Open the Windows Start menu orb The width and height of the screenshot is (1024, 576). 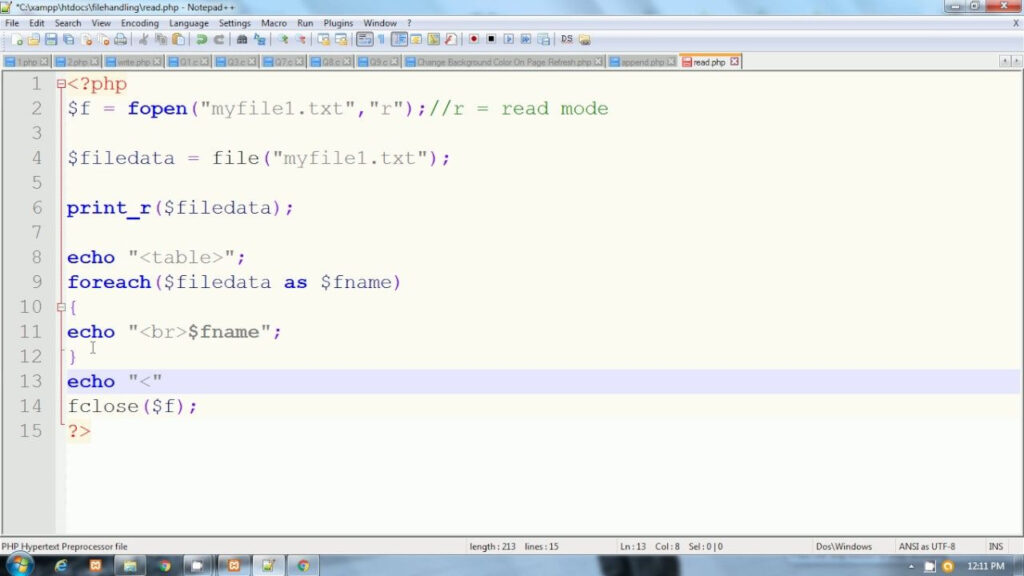18,565
